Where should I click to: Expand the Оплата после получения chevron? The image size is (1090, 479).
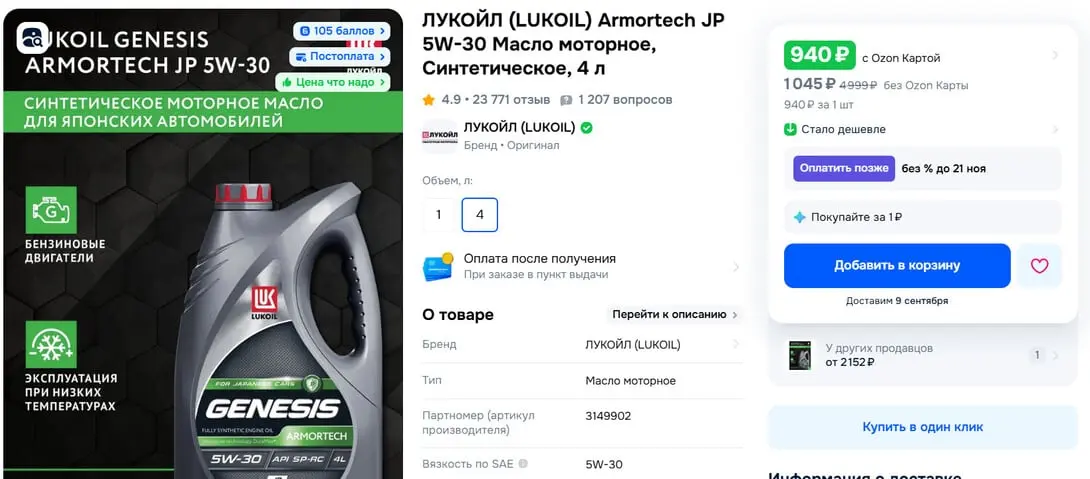[735, 267]
